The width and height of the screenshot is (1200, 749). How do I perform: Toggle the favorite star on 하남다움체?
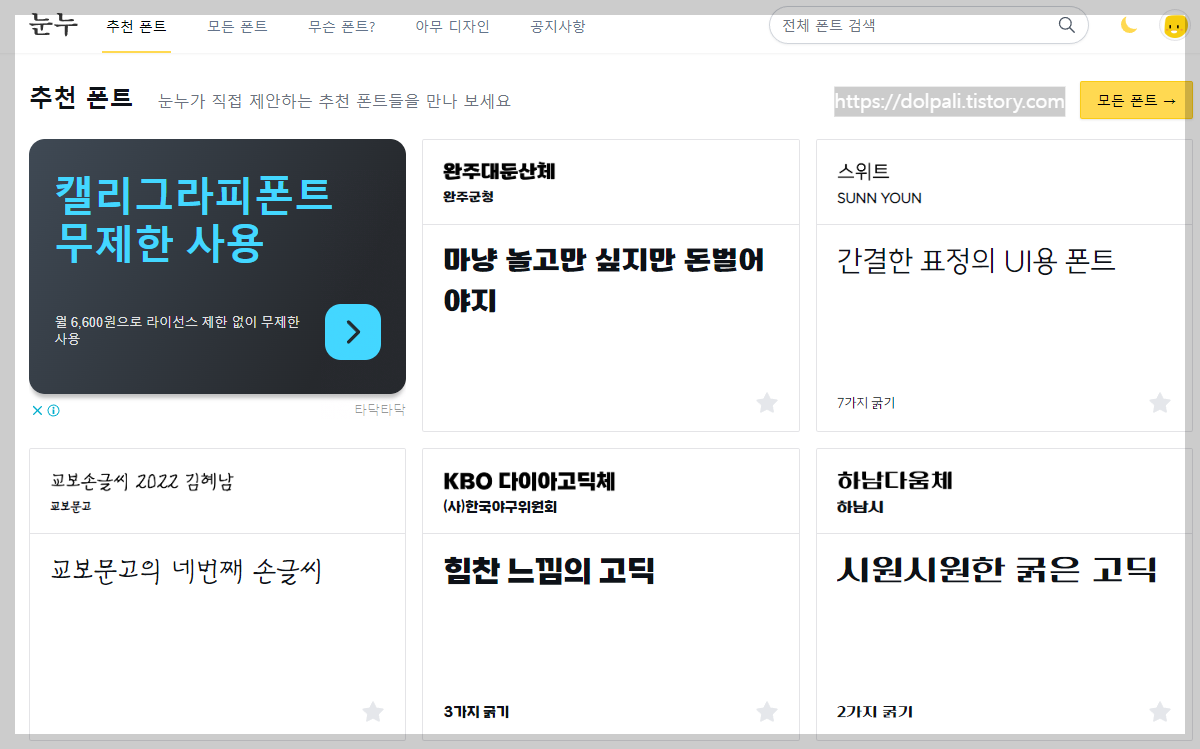click(x=1160, y=713)
